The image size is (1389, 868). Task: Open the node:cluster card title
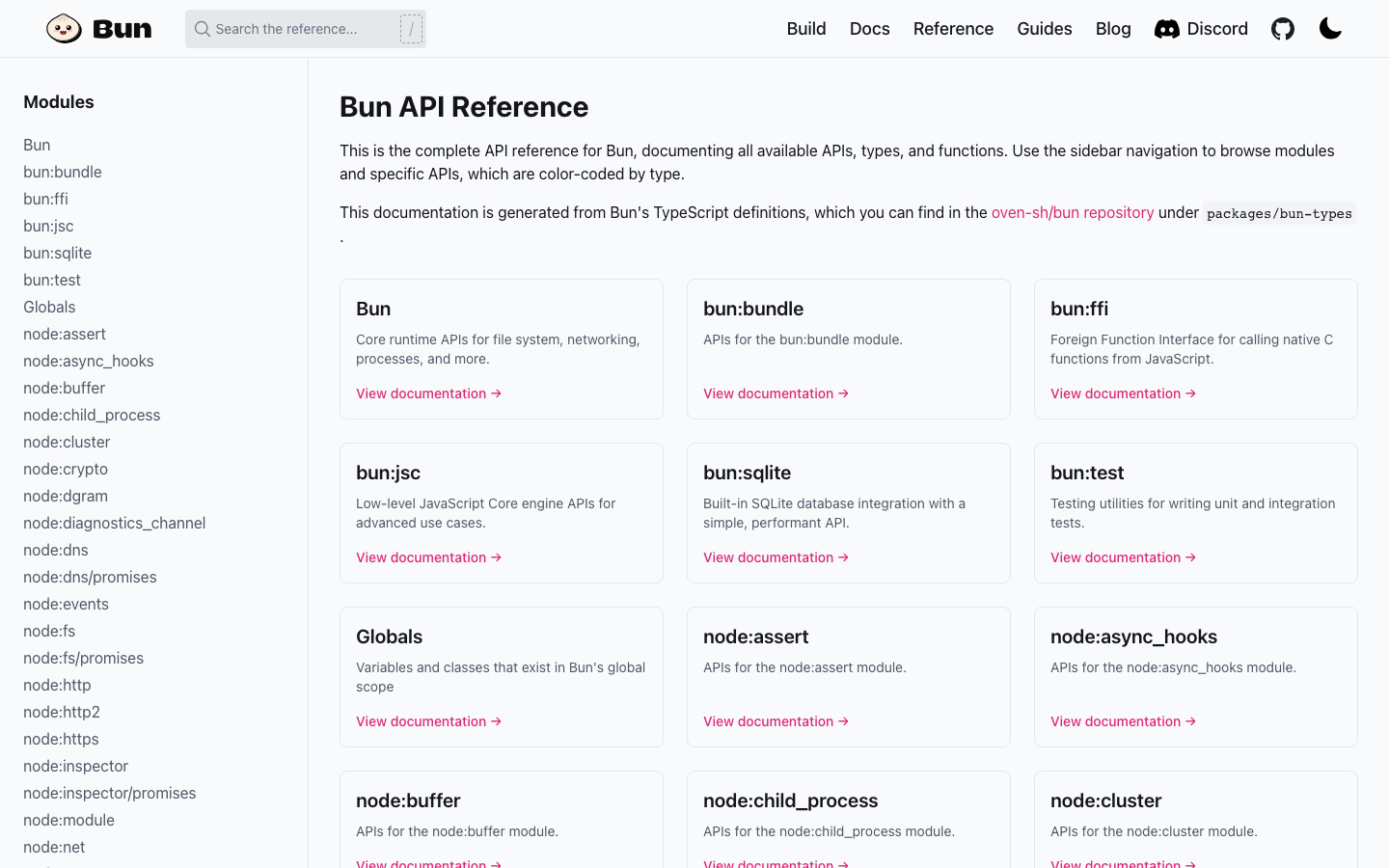[x=1106, y=800]
